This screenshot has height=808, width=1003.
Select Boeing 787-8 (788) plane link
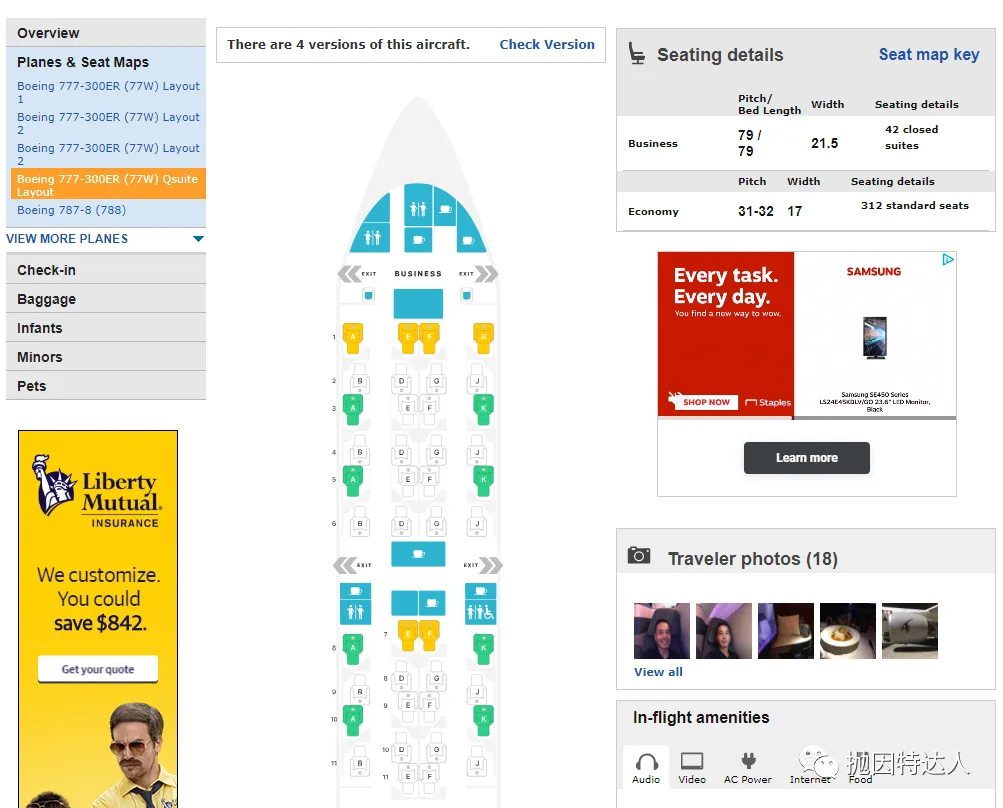pos(71,210)
